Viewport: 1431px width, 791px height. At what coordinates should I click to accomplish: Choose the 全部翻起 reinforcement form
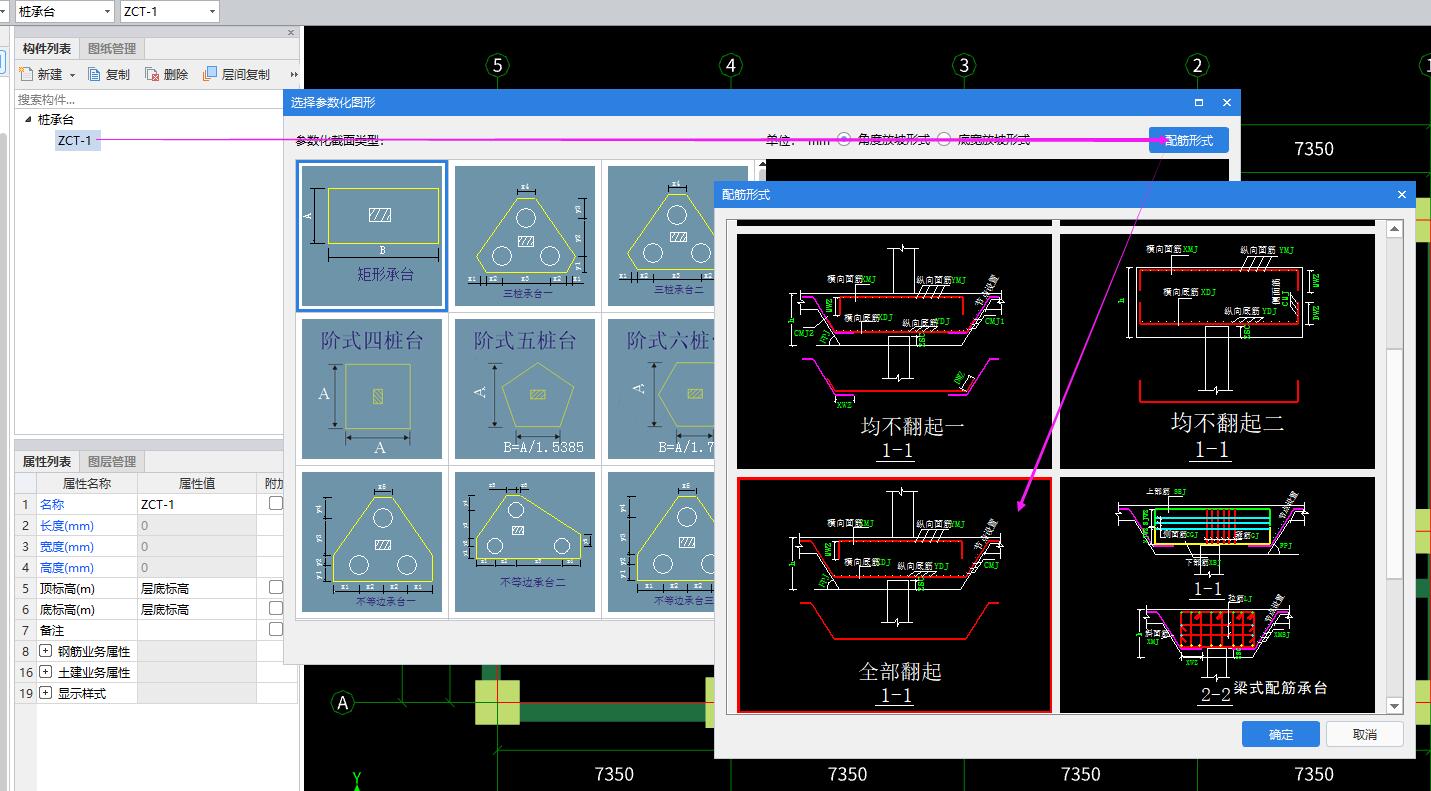click(x=895, y=595)
